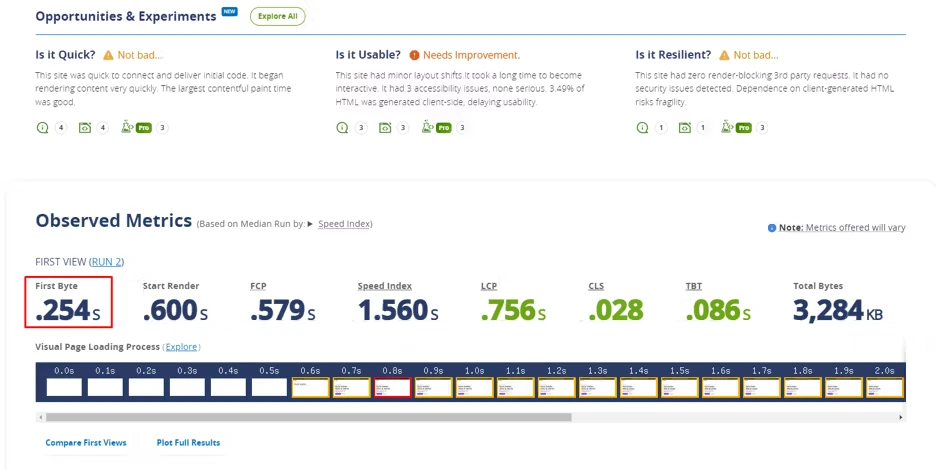Click the blue info icon beside Note
This screenshot has height=470, width=936.
(x=771, y=228)
